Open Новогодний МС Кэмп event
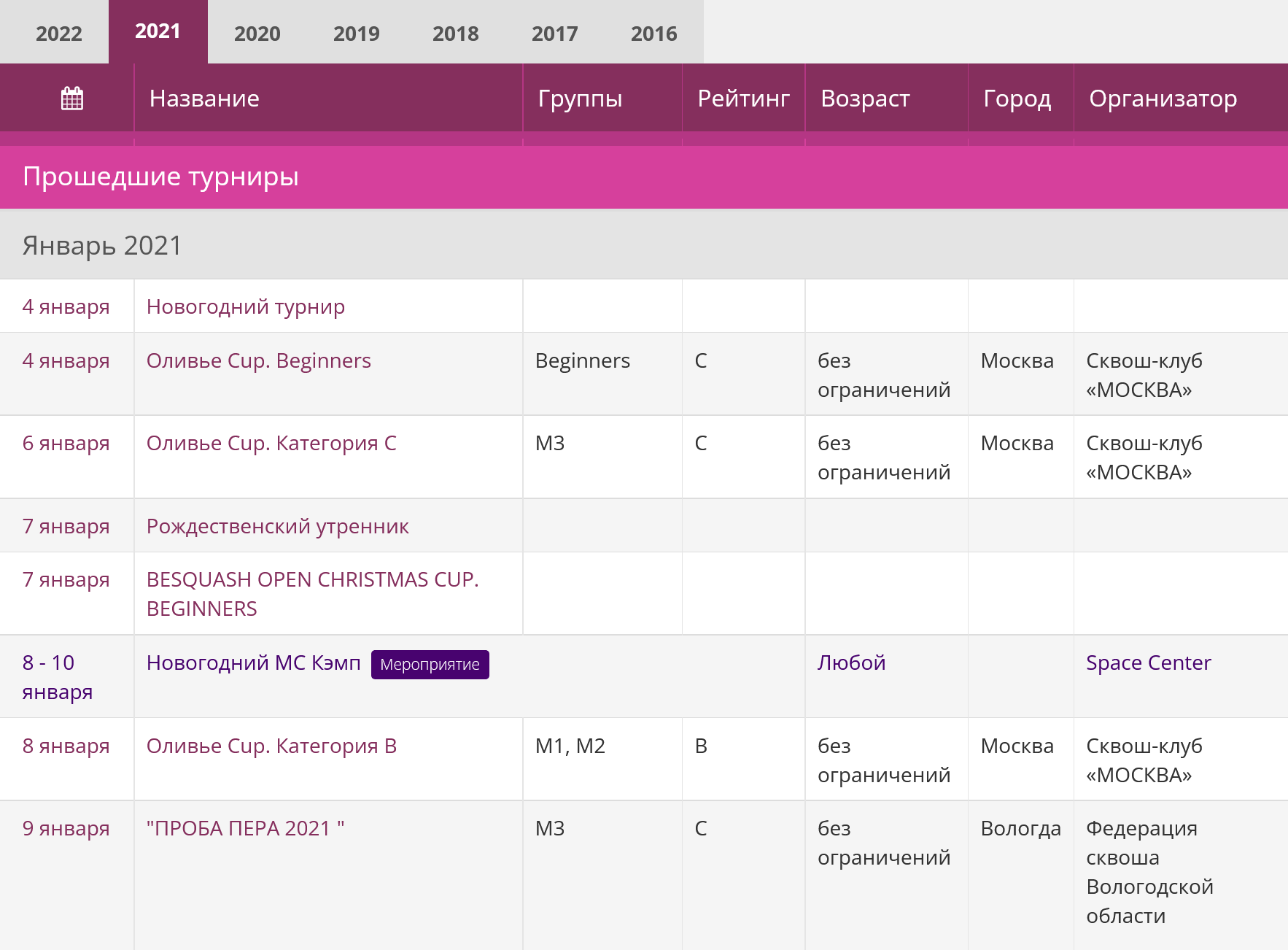This screenshot has height=950, width=1288. tap(254, 663)
